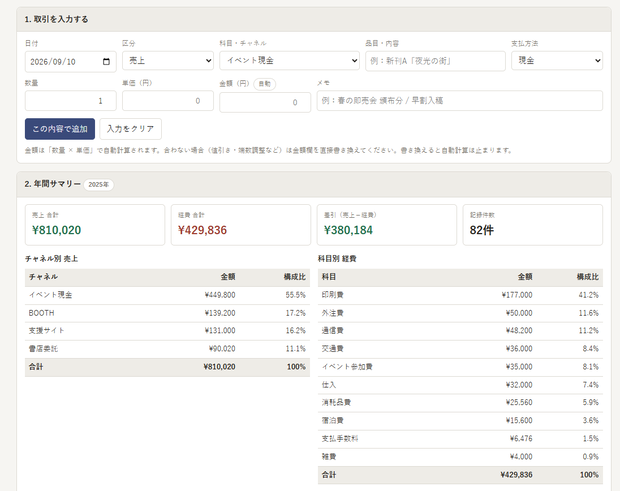Click the 自動 badge beside 金額
This screenshot has height=491, width=620.
click(x=265, y=84)
